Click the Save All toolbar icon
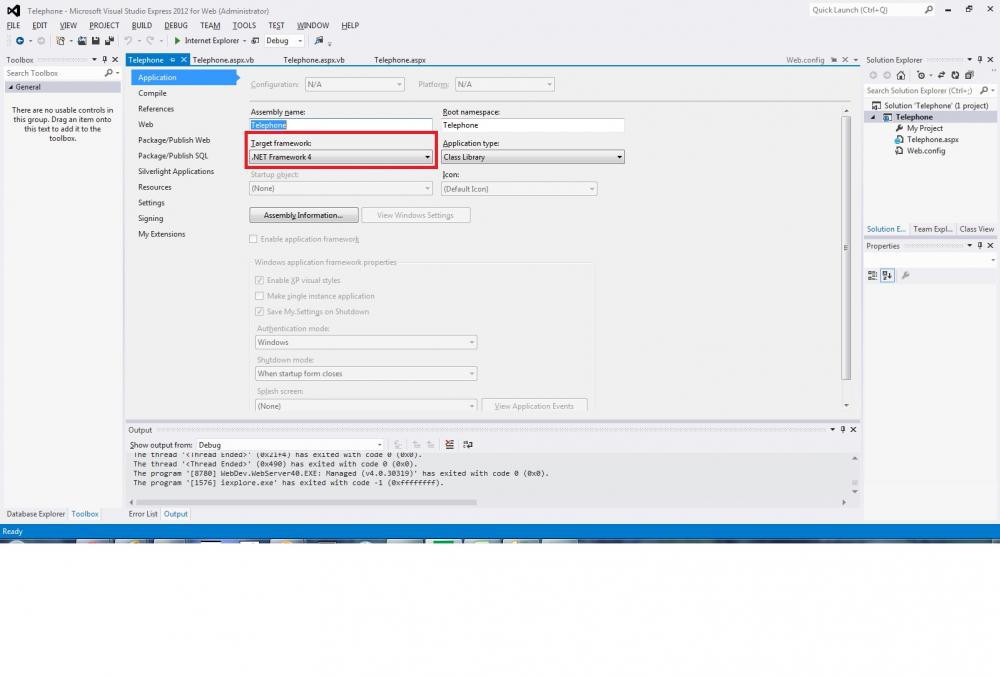This screenshot has width=1000, height=677. (107, 41)
